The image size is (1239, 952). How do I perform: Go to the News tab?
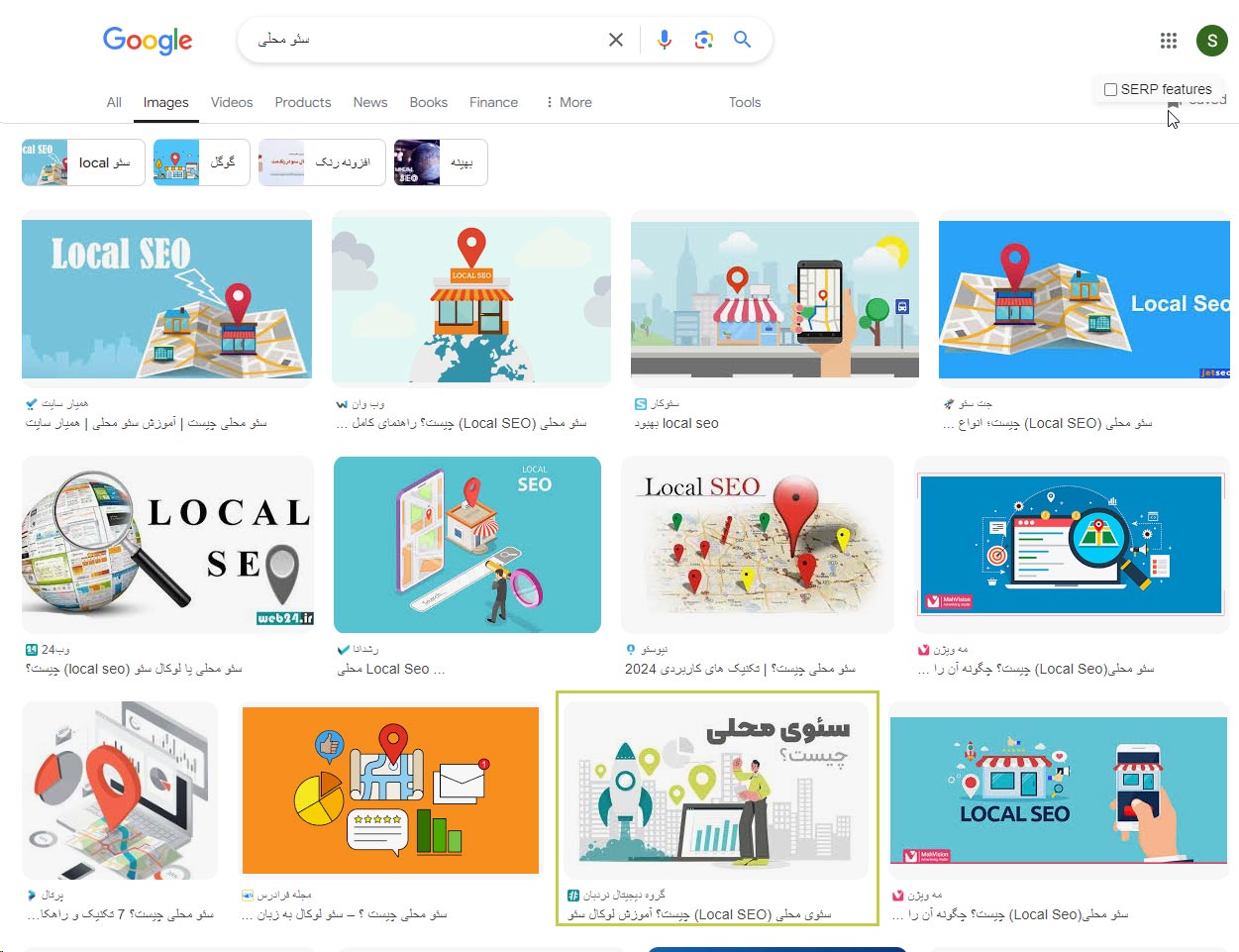coord(370,102)
